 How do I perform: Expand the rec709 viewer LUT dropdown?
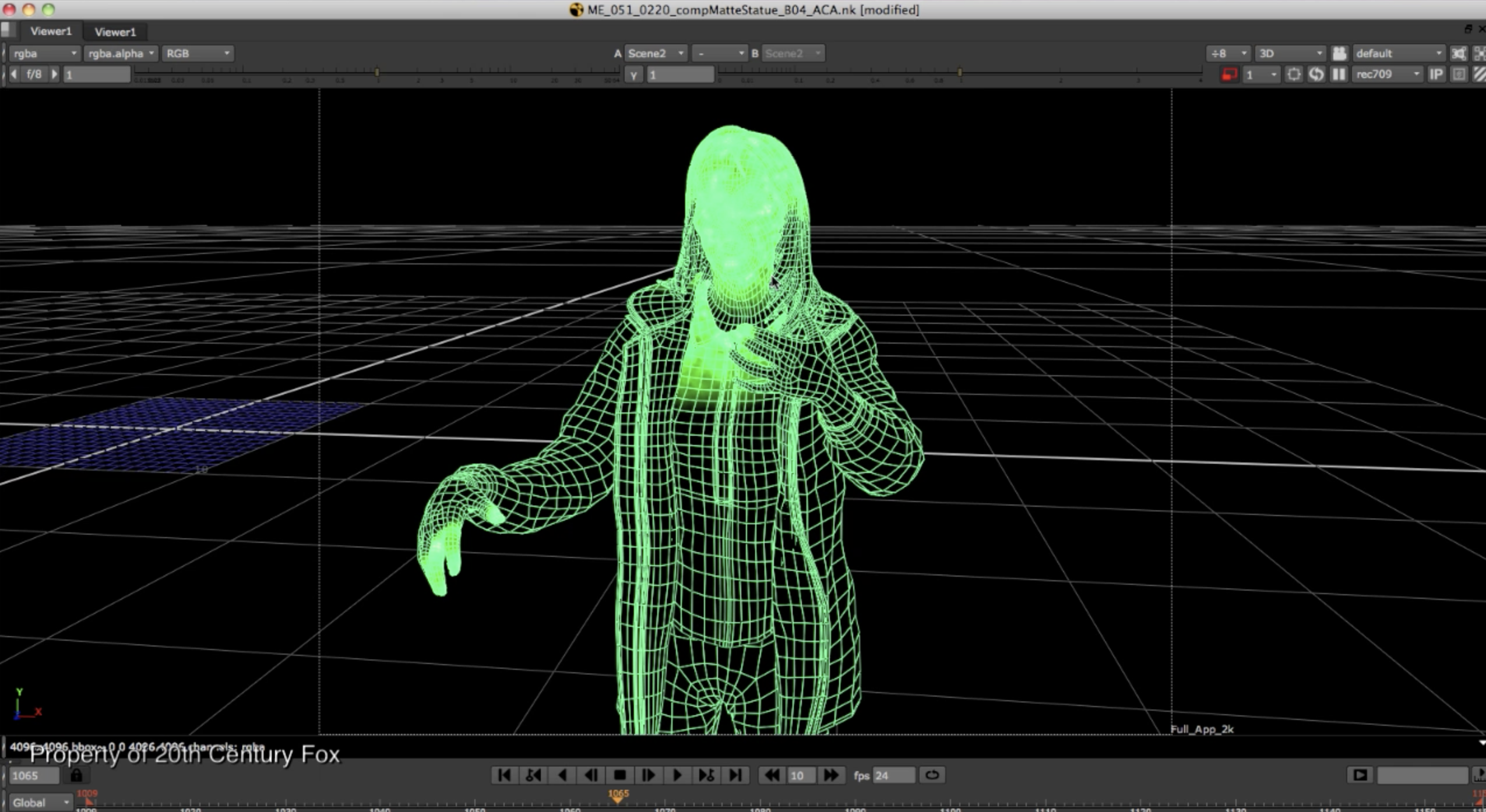[x=1388, y=75]
